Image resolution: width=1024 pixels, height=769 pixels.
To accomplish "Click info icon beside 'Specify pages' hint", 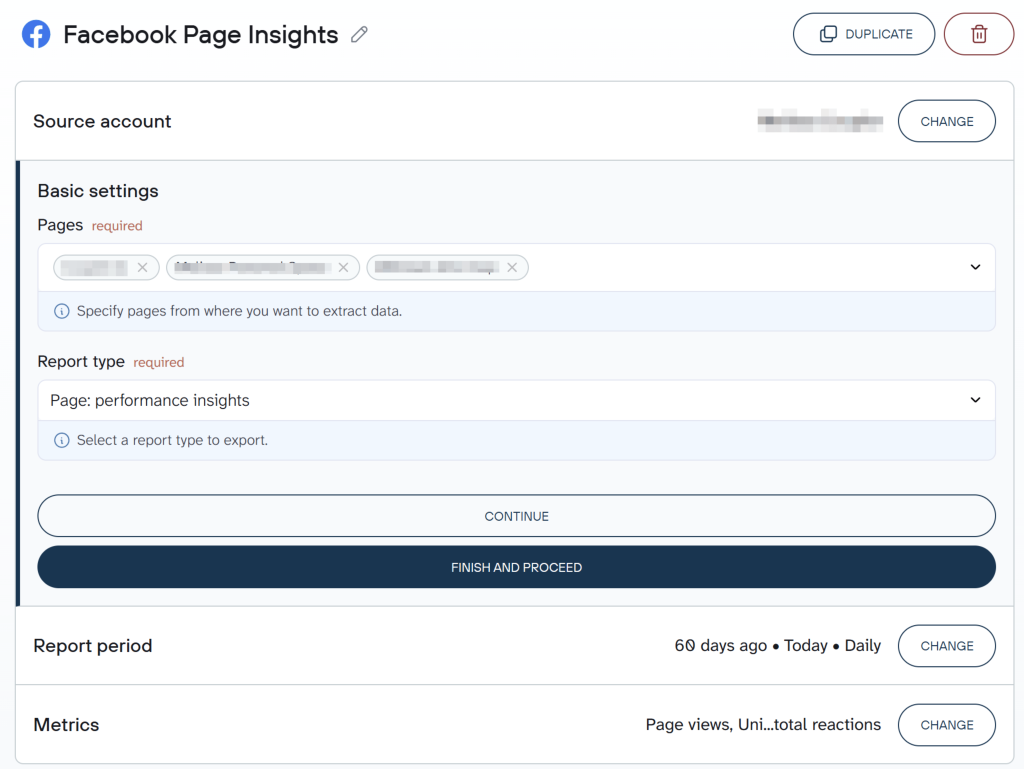I will point(61,311).
